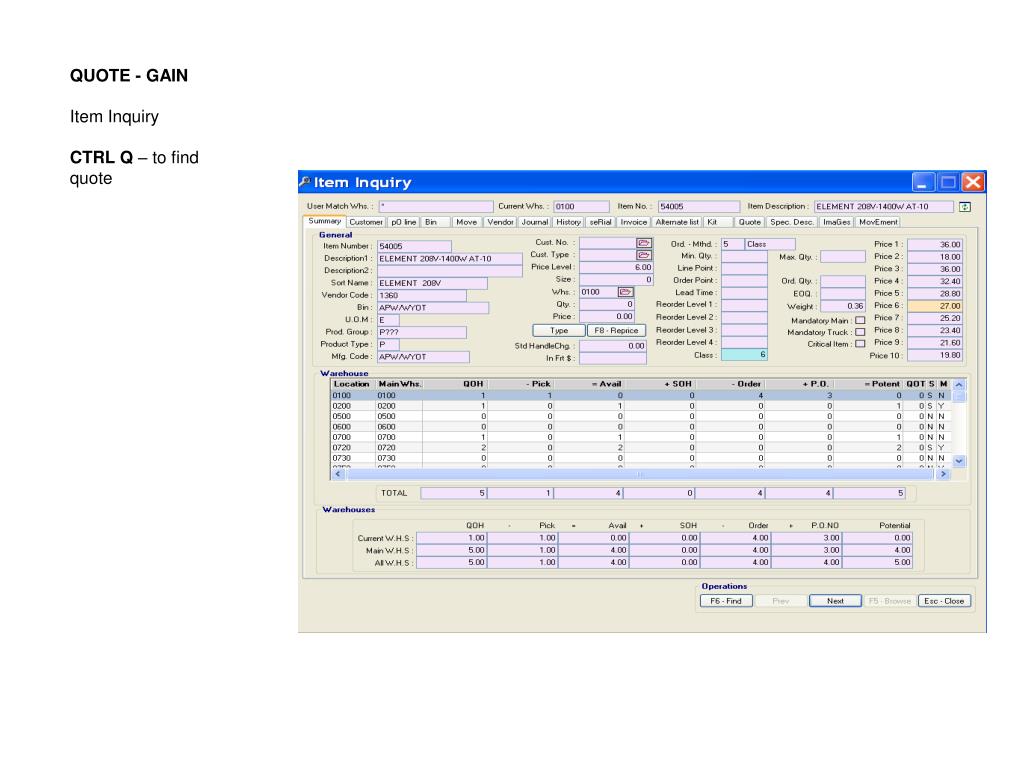Screen dimensions: 1024x768
Task: Click the Type button
Action: click(x=558, y=330)
